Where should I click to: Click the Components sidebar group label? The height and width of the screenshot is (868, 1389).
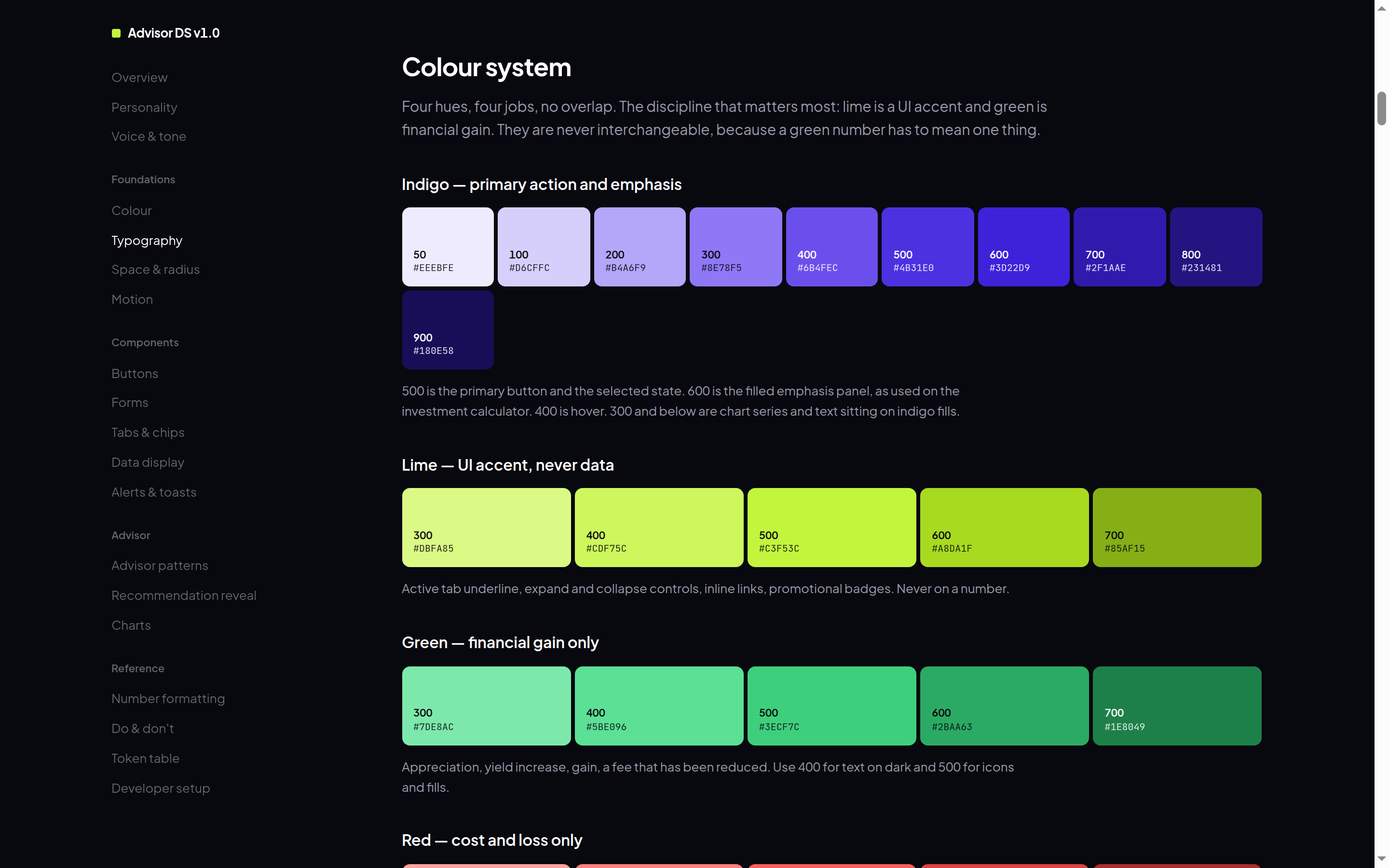145,343
